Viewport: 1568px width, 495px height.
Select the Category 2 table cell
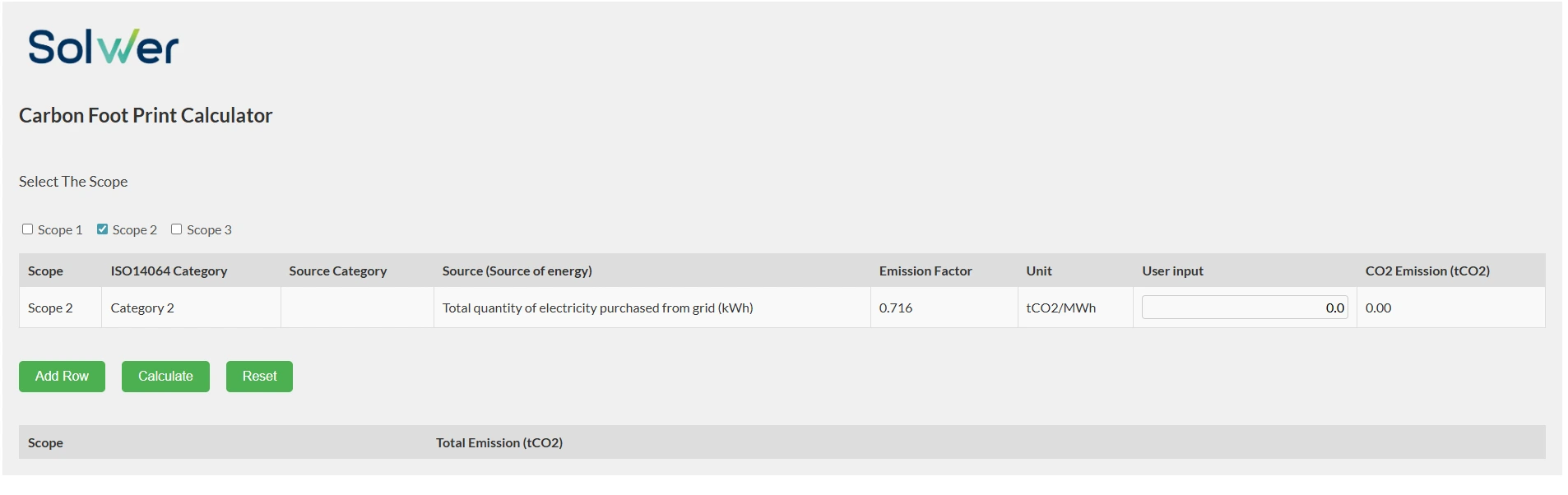click(142, 308)
